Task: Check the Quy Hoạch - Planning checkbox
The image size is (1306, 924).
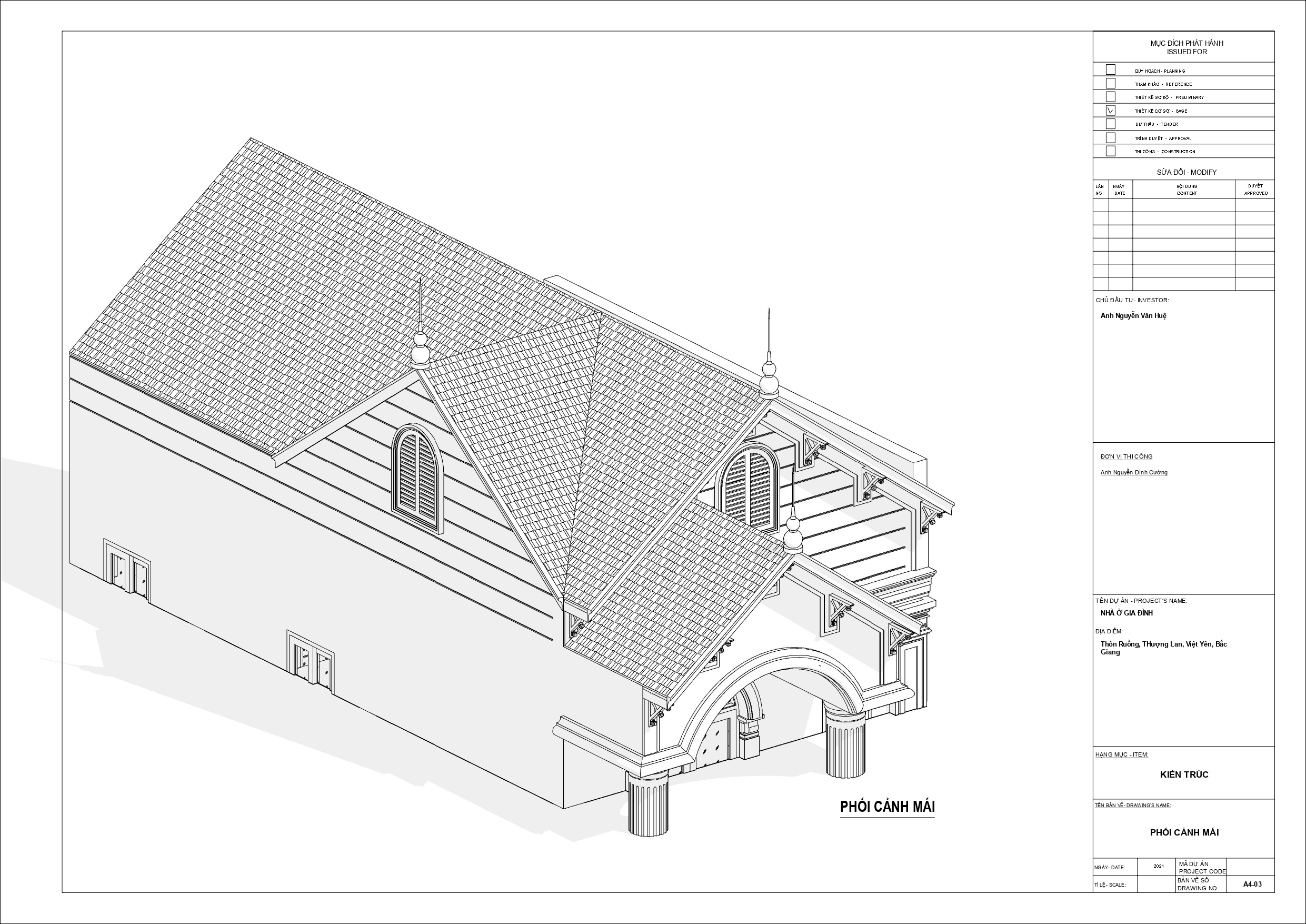Action: pyautogui.click(x=1110, y=70)
